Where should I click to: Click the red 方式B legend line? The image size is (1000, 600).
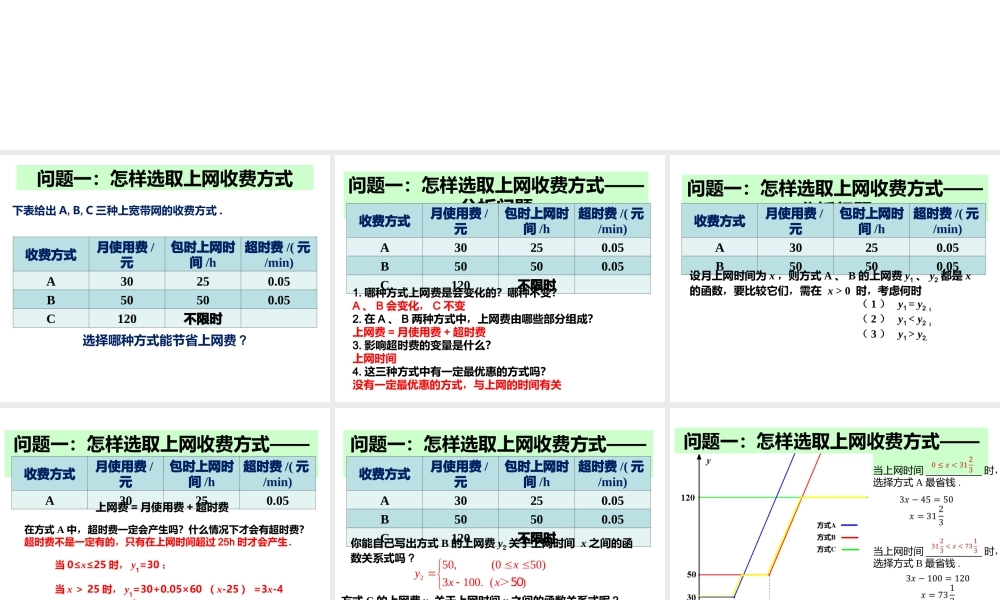850,537
